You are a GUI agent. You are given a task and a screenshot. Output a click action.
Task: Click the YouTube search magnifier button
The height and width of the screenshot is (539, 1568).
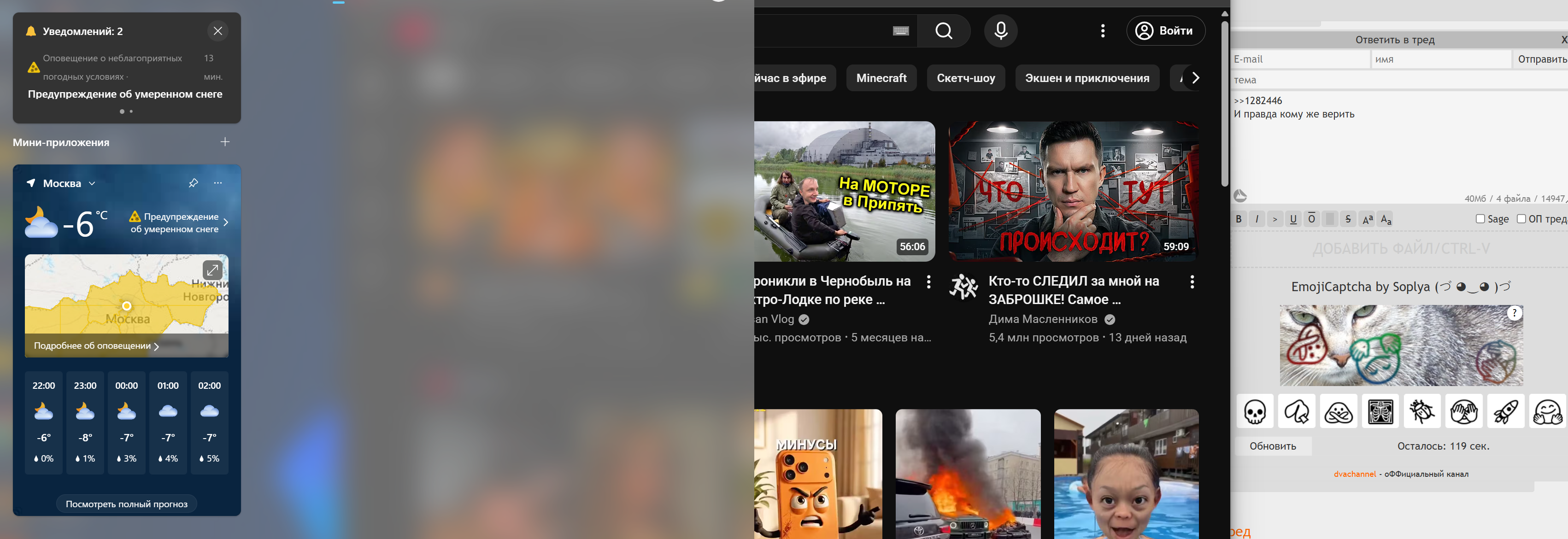coord(944,30)
